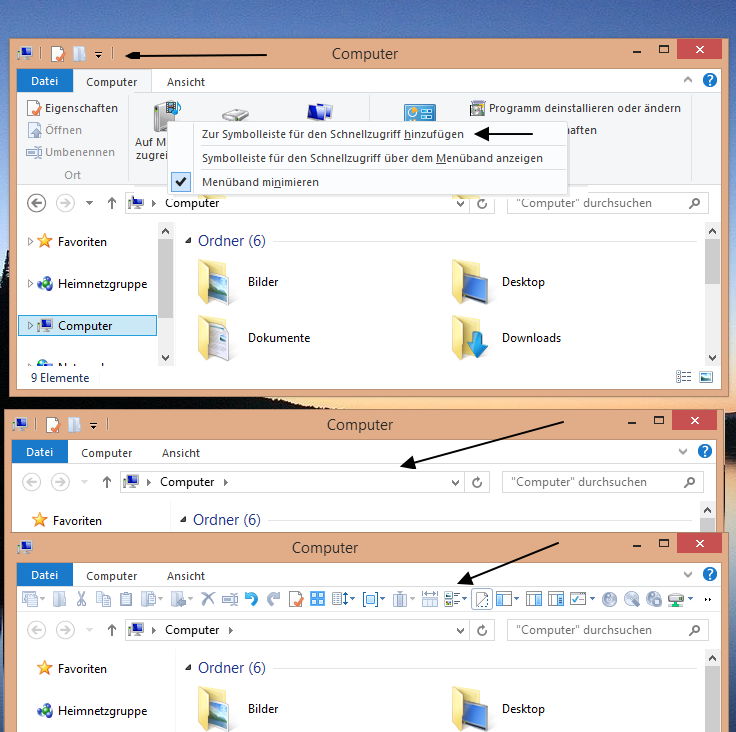Click the disc icon in bottom toolbar

609,599
